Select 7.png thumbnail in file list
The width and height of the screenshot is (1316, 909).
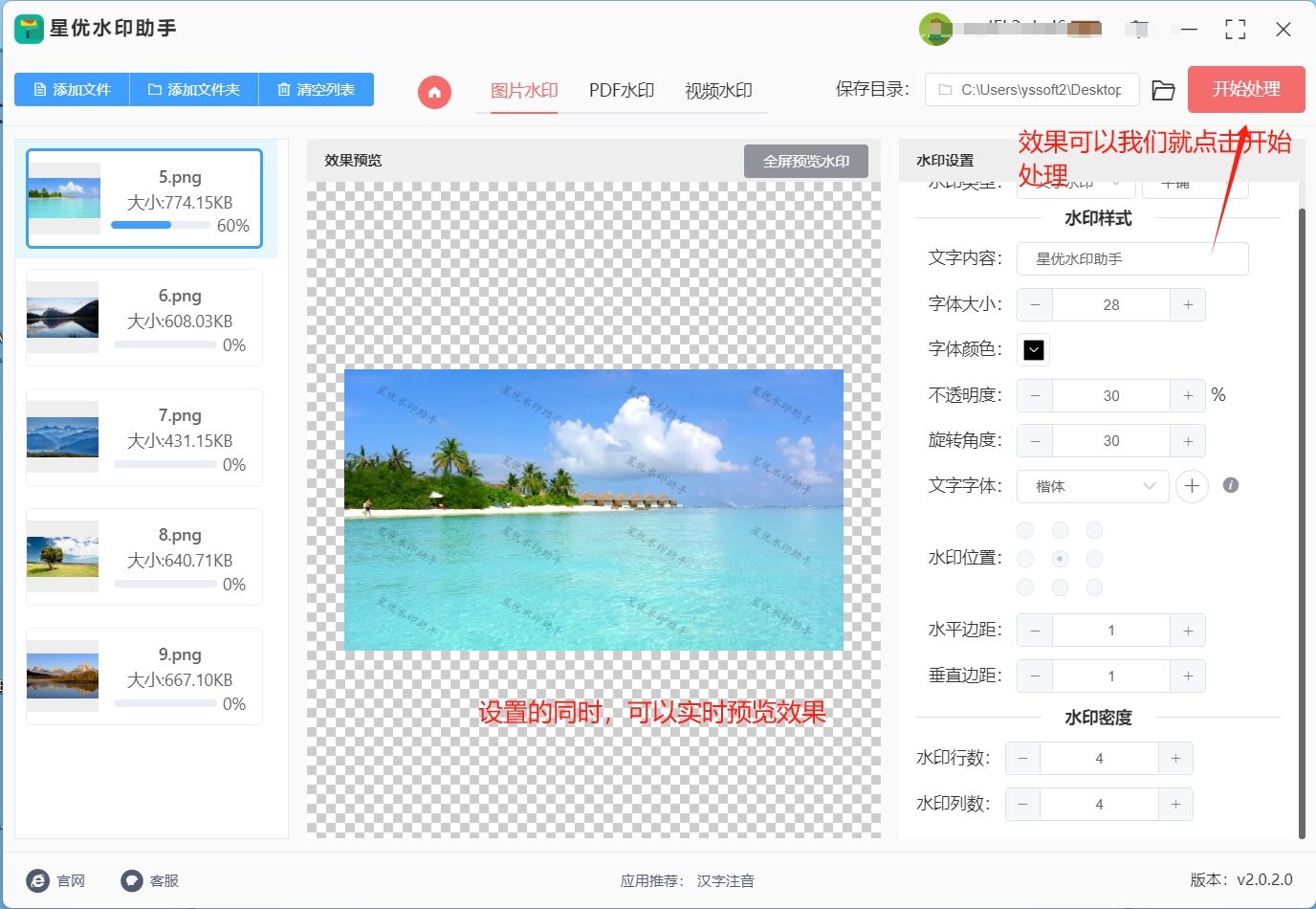coord(62,437)
